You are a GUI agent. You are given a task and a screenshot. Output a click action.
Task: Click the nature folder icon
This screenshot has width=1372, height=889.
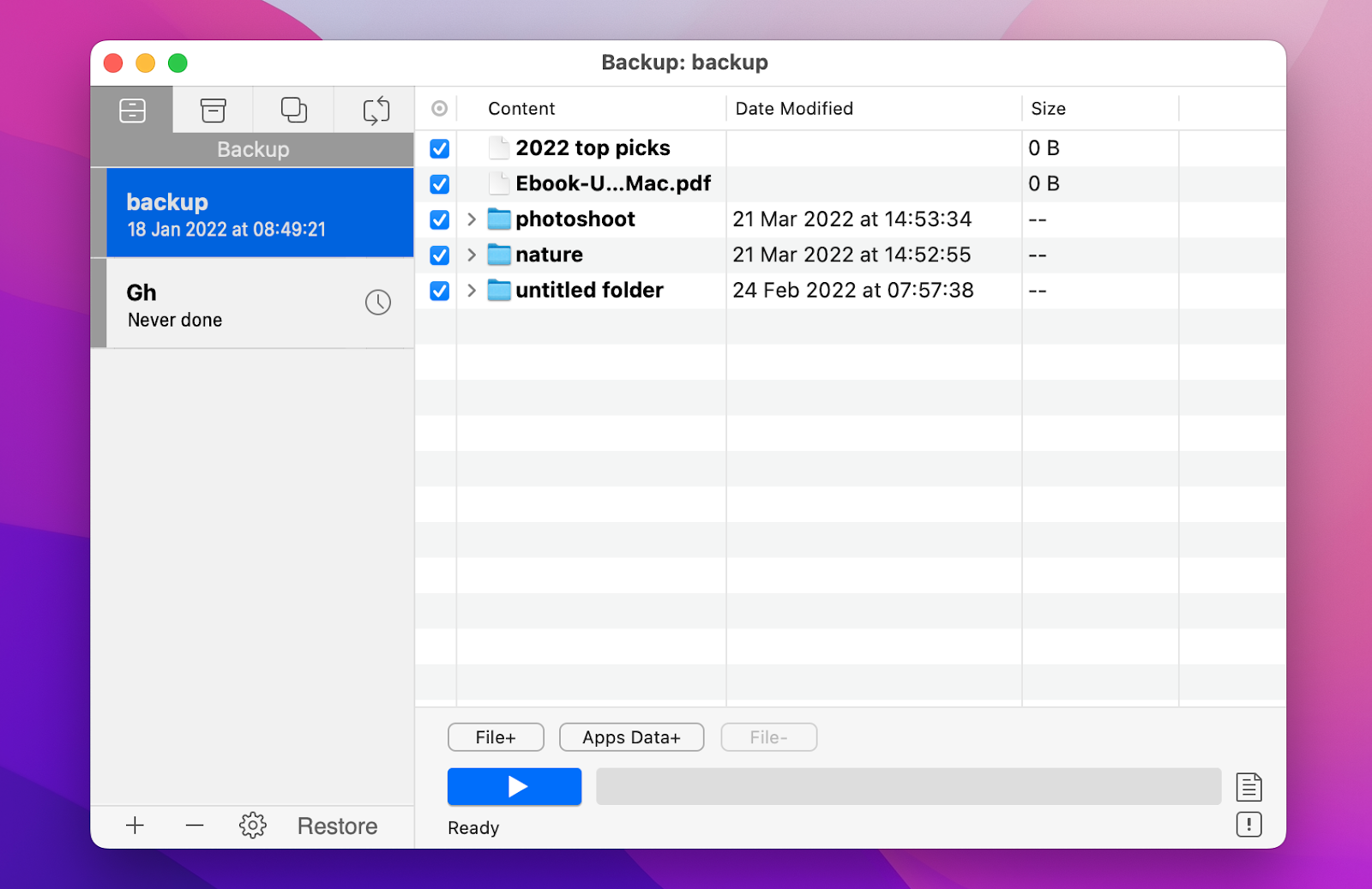[499, 255]
